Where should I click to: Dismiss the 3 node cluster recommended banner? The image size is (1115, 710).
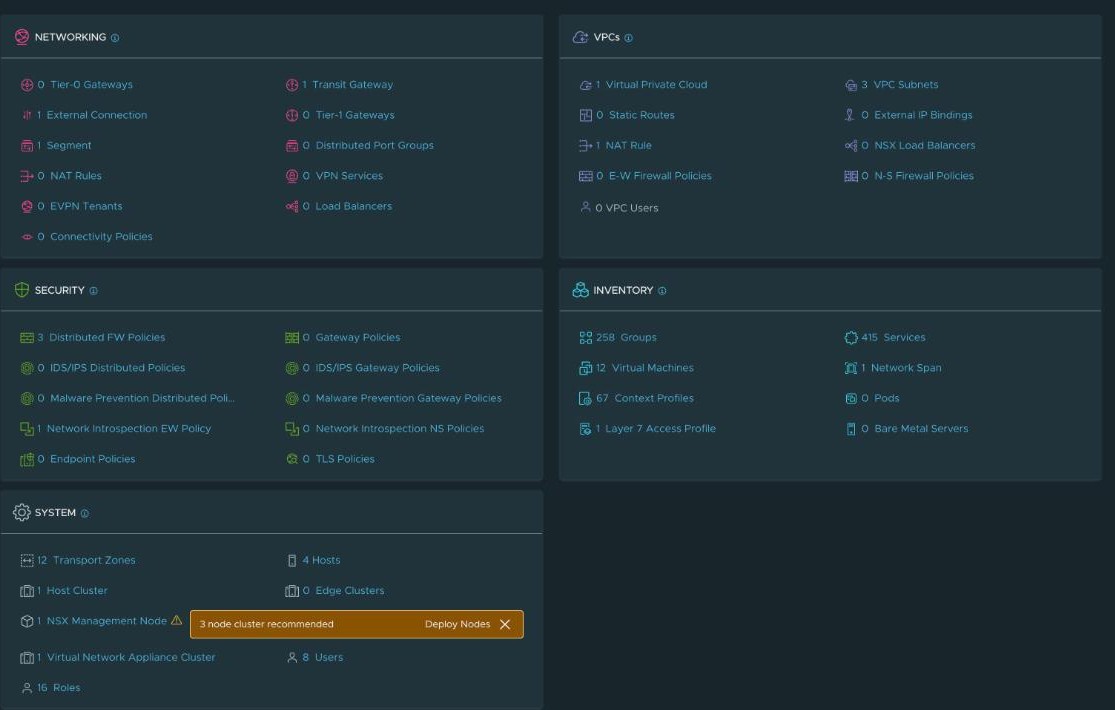[505, 624]
